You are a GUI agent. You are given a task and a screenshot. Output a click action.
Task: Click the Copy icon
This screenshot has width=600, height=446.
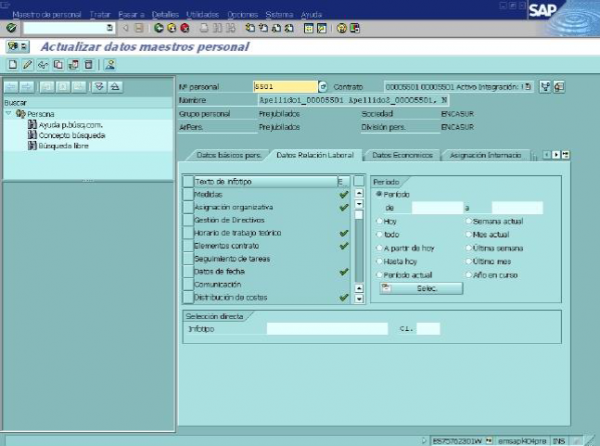point(58,65)
